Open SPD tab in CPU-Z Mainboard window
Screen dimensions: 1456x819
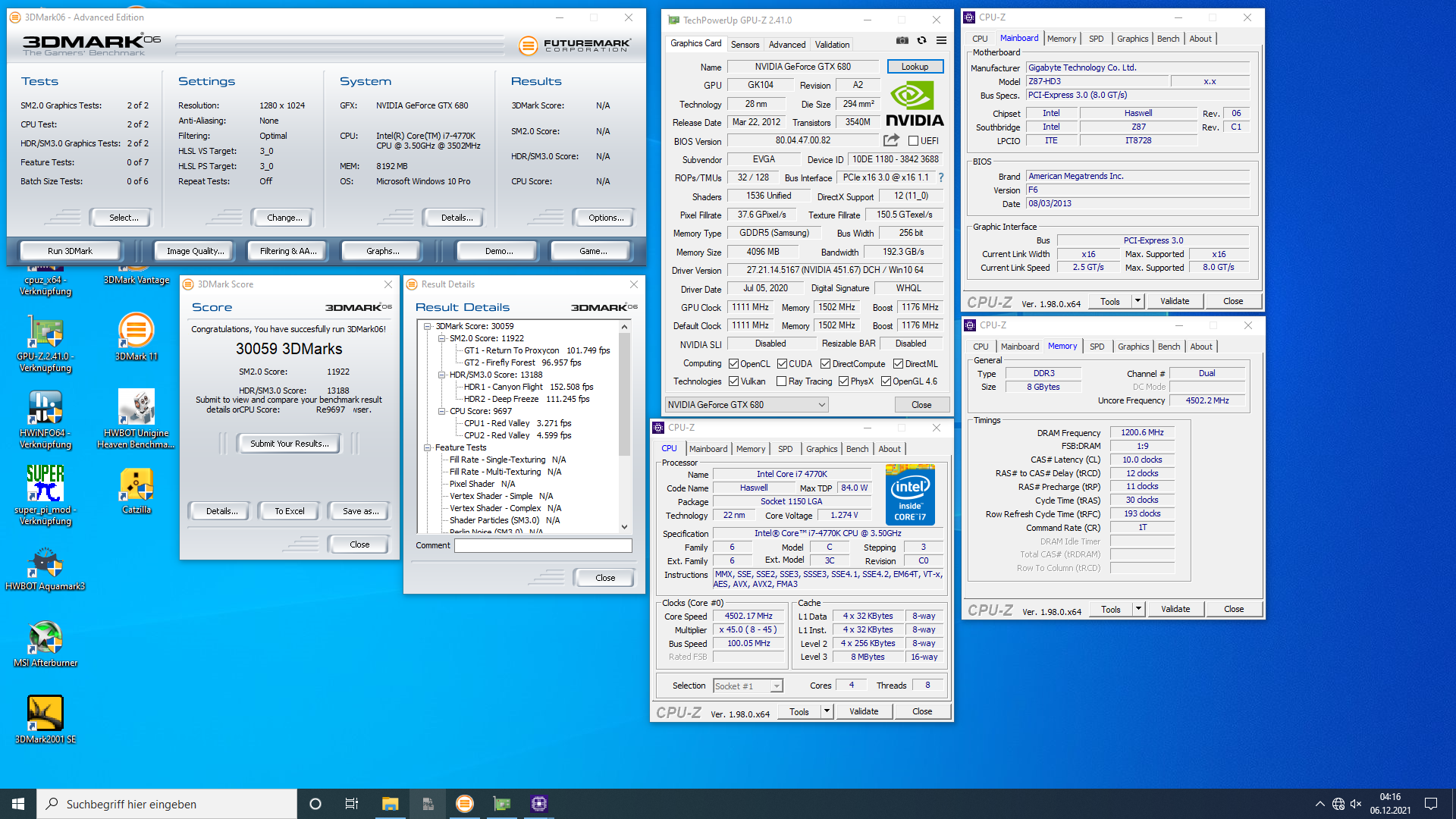1096,39
